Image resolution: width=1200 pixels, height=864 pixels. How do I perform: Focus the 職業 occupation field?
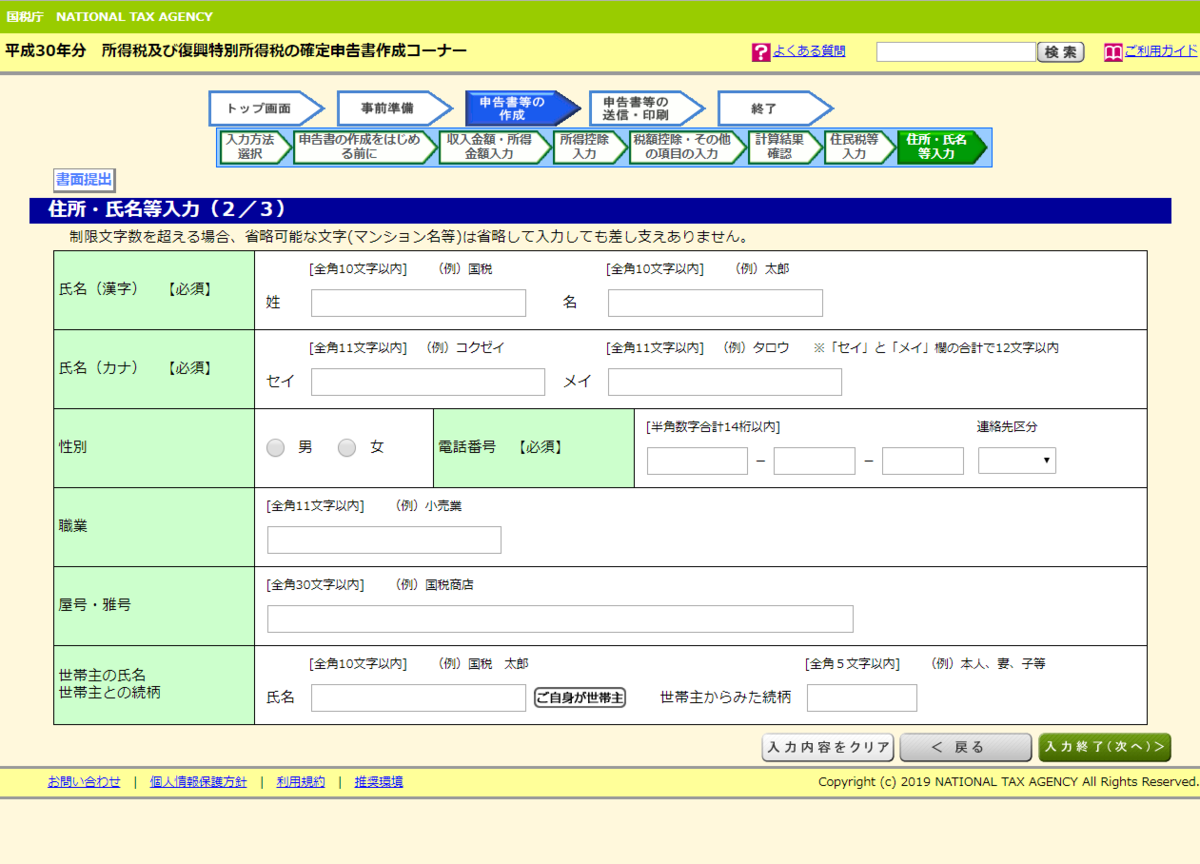pyautogui.click(x=384, y=540)
